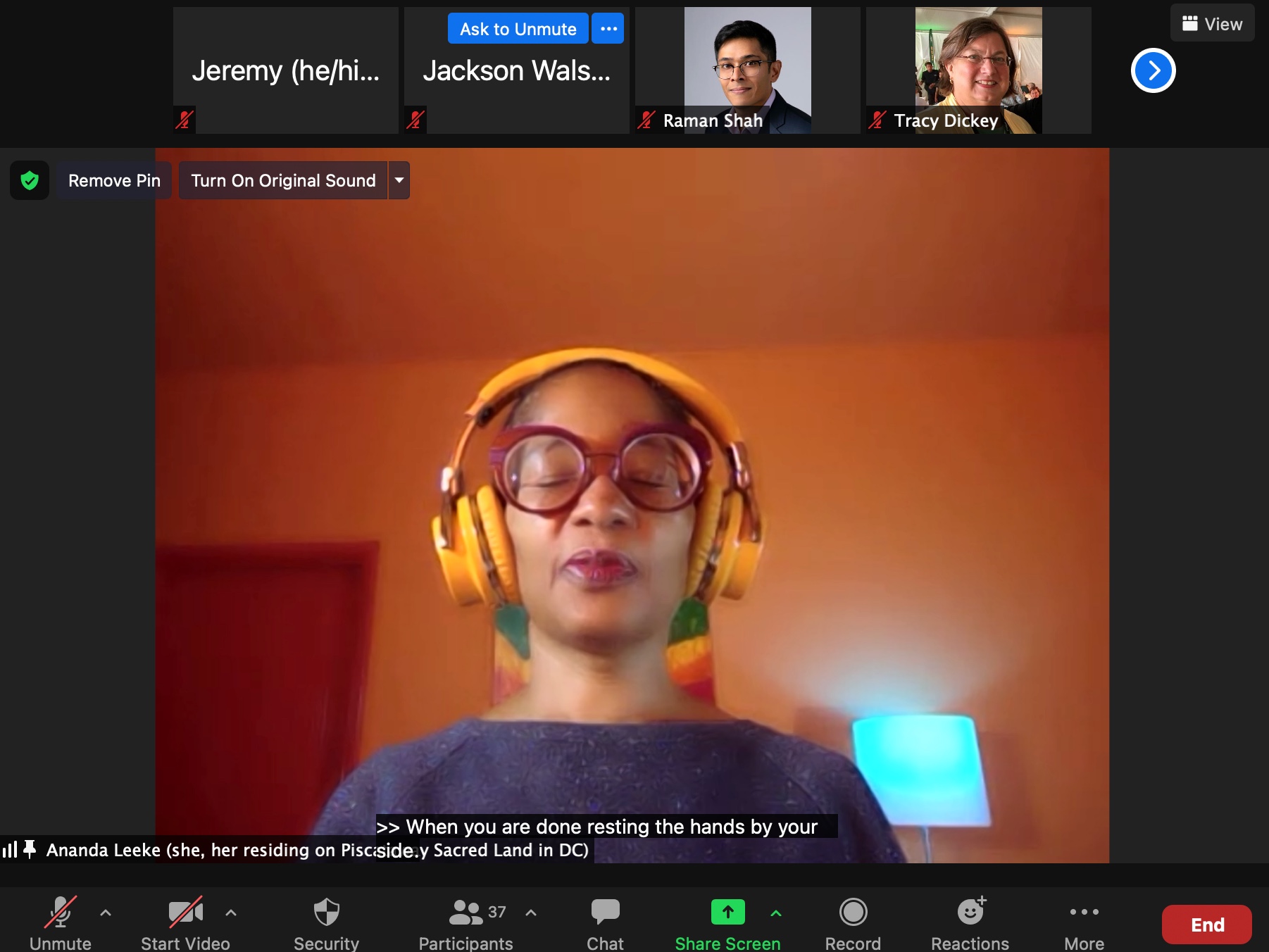Open the View layout menu
This screenshot has height=952, width=1269.
click(x=1212, y=24)
